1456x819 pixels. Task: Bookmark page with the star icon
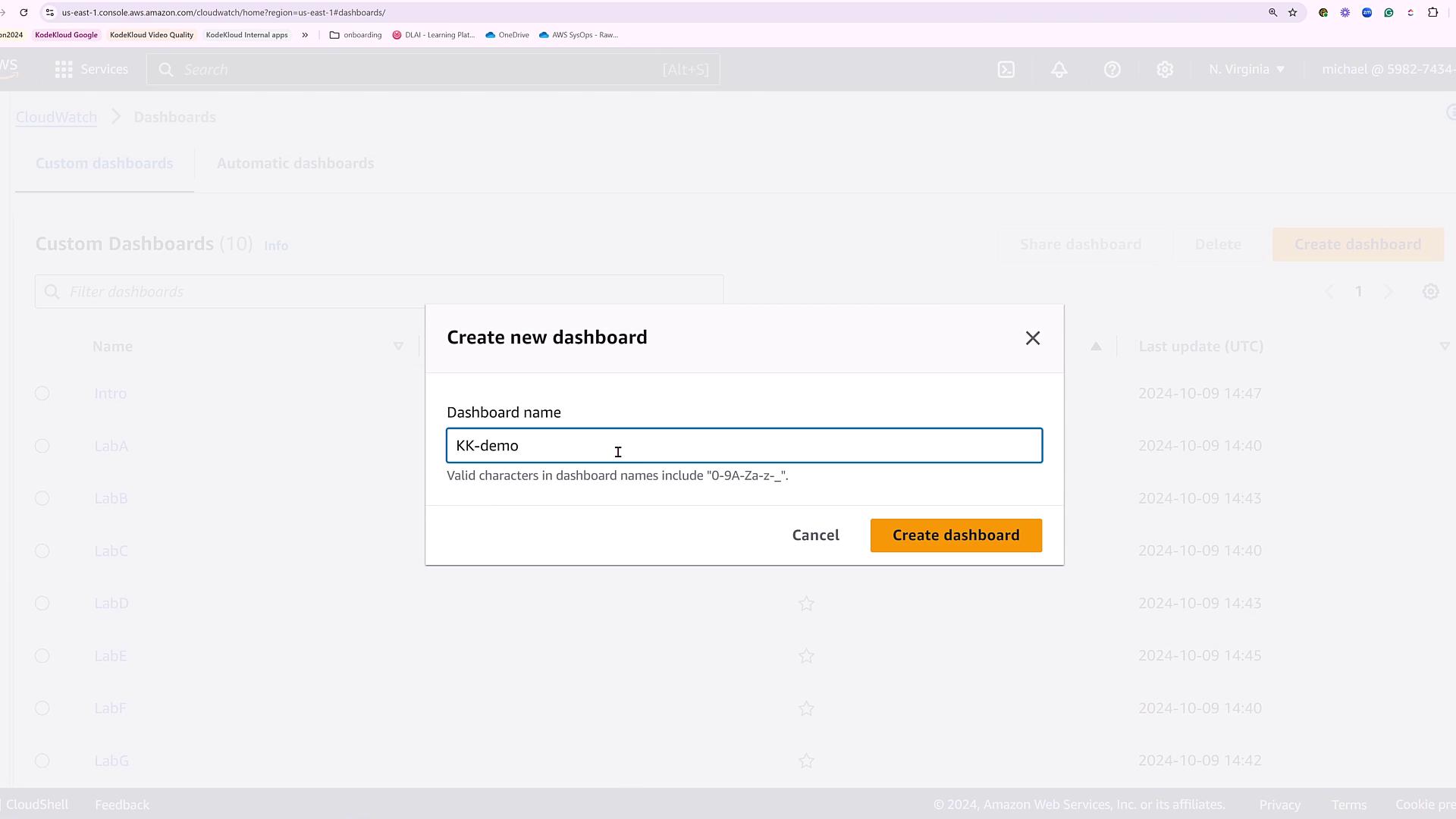pyautogui.click(x=1293, y=13)
